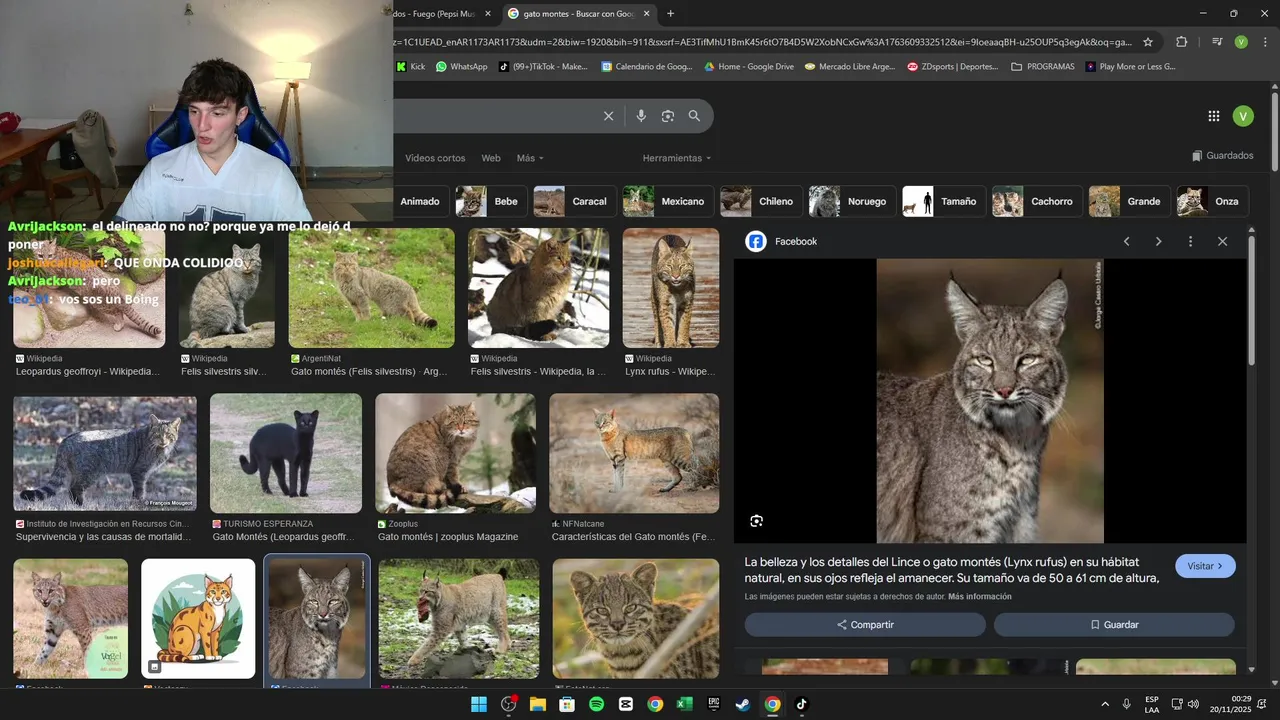Click the magnifying glass search icon
Image resolution: width=1280 pixels, height=720 pixels.
[694, 116]
